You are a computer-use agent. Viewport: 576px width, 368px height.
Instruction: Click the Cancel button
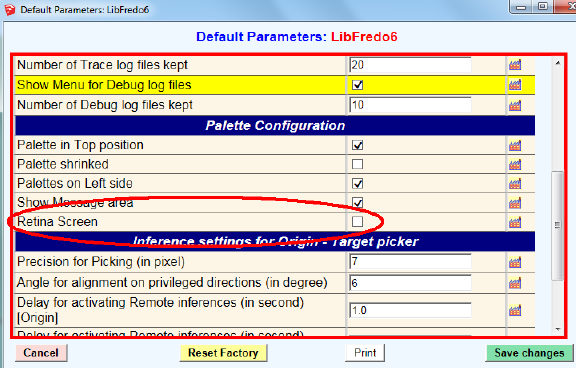point(41,353)
